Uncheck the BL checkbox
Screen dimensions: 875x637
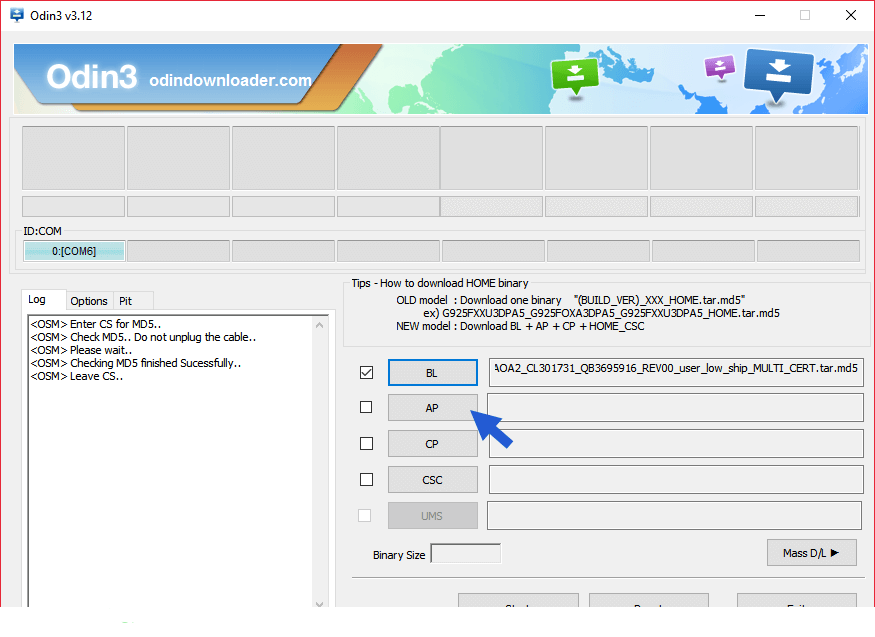tap(366, 373)
